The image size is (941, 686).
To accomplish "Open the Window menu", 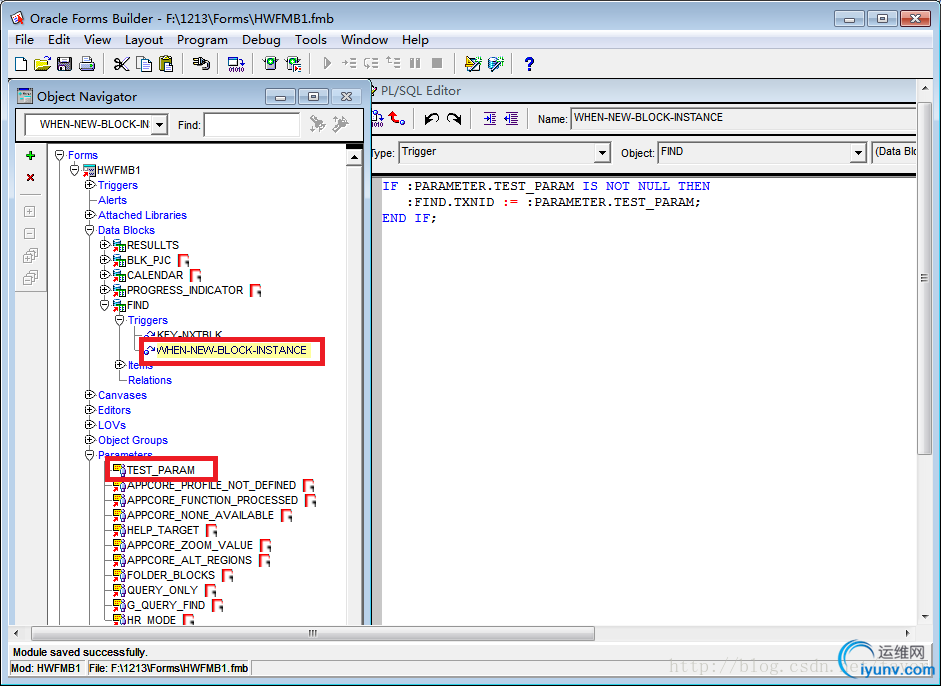I will tap(364, 40).
